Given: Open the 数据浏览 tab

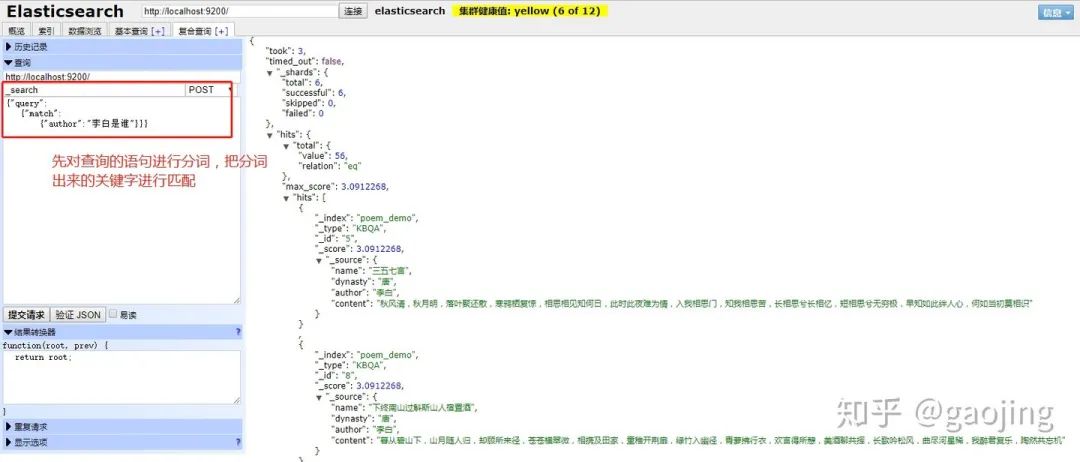Looking at the screenshot, I should [84, 31].
